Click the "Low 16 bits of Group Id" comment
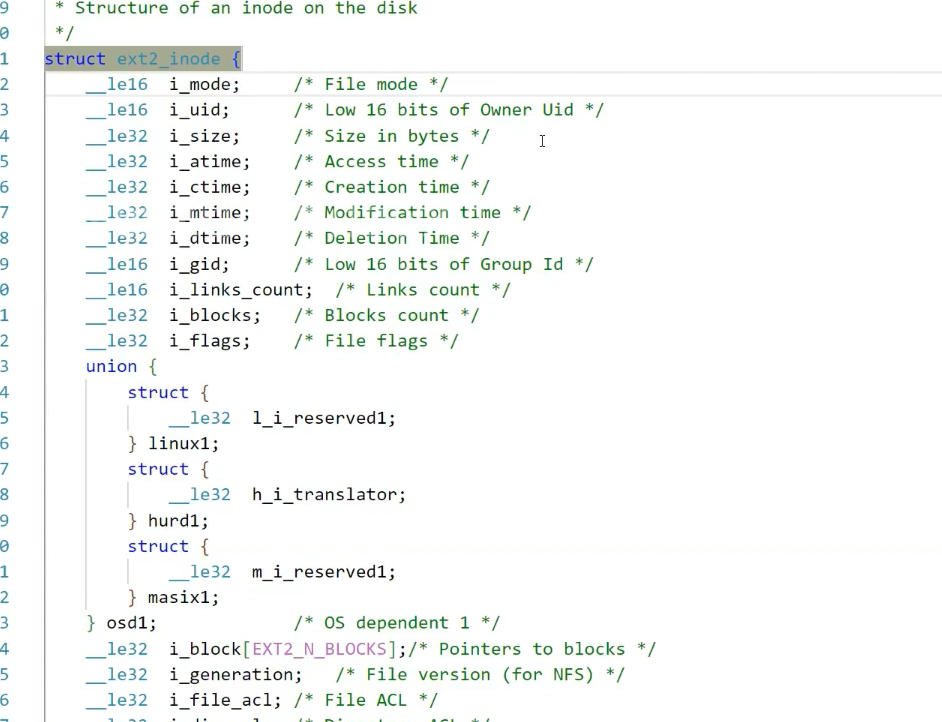The image size is (942, 722). coord(444,264)
